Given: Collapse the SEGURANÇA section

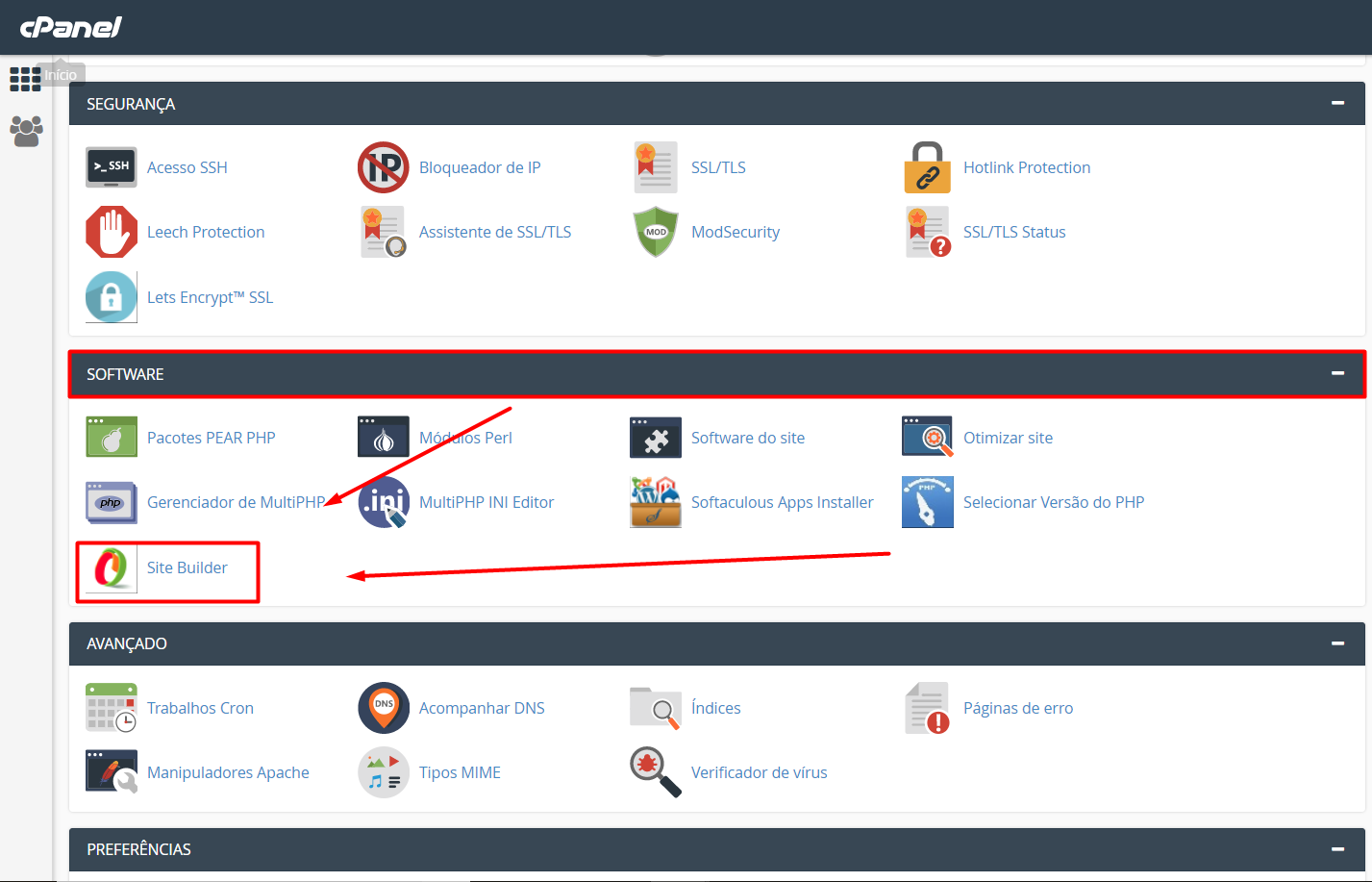Looking at the screenshot, I should [x=1337, y=103].
